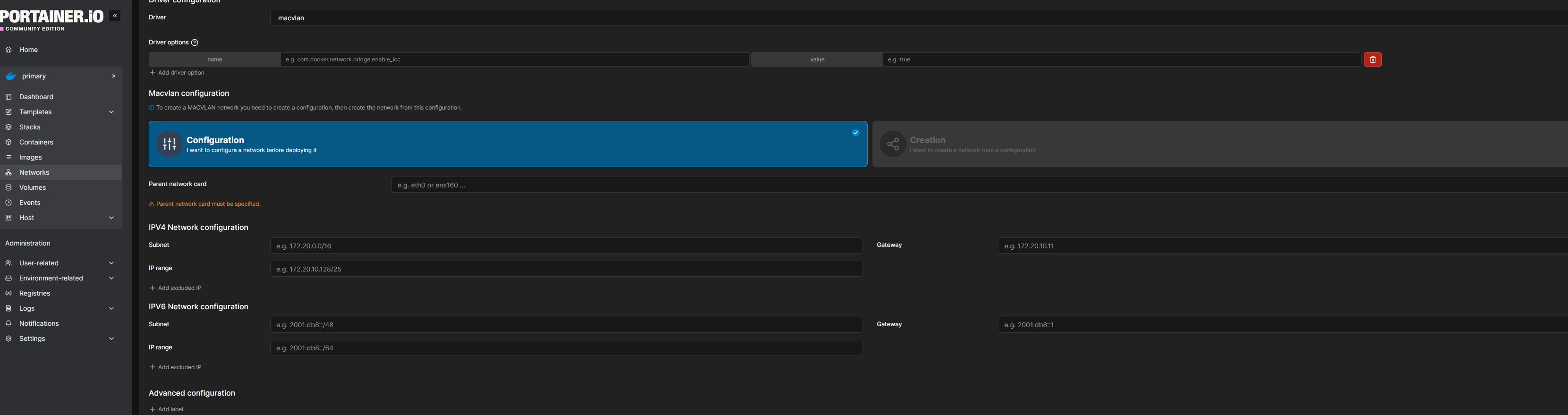Screen dimensions: 1568x415
Task: Focus the IPV4 Subnet input field
Action: pyautogui.click(x=565, y=246)
